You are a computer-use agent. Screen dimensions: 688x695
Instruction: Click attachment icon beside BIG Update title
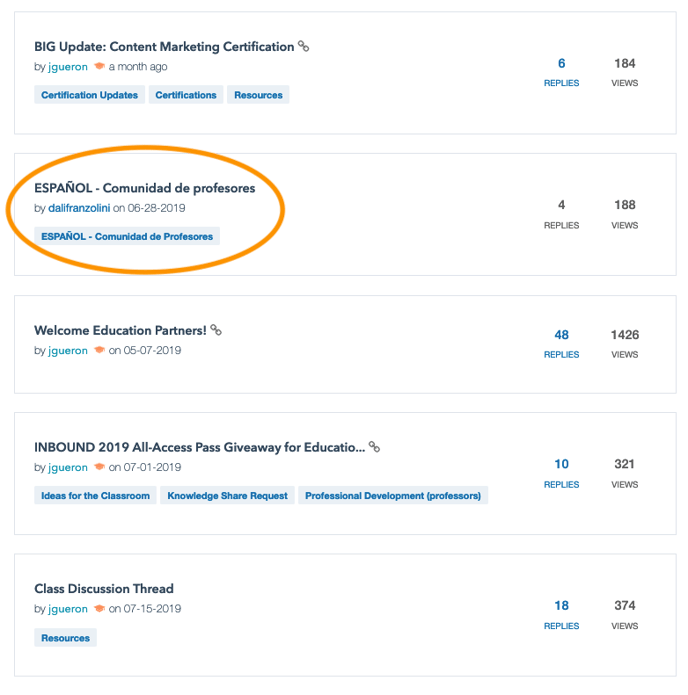304,46
